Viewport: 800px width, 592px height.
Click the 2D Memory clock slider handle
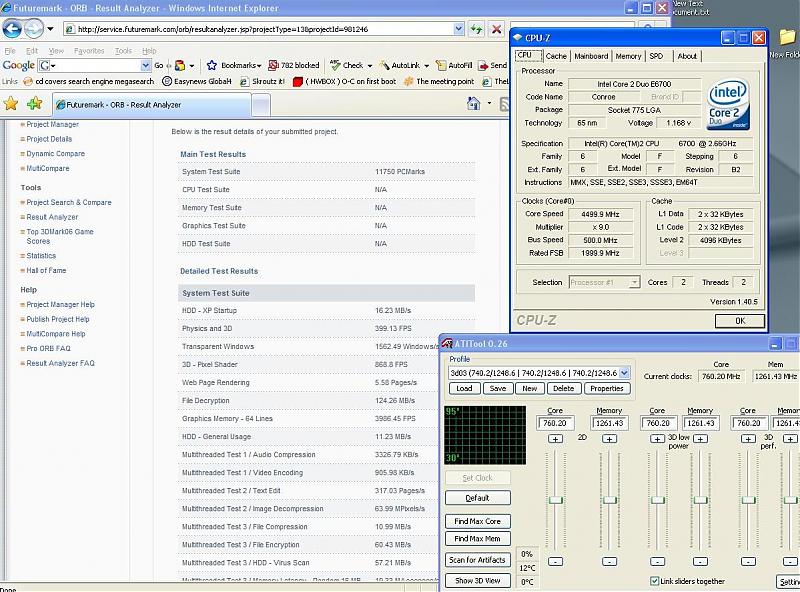pyautogui.click(x=610, y=500)
